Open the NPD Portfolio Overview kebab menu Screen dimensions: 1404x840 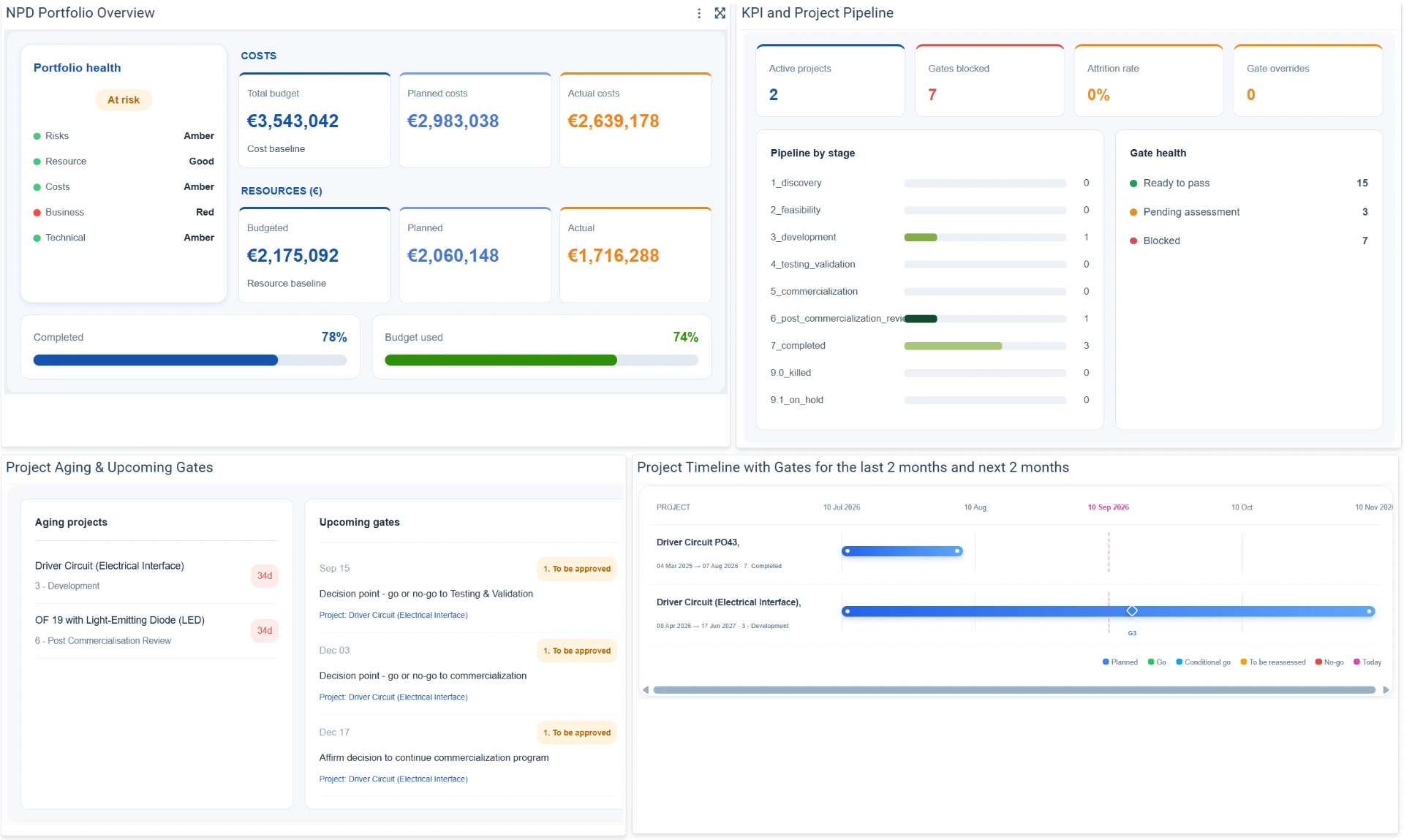(699, 13)
